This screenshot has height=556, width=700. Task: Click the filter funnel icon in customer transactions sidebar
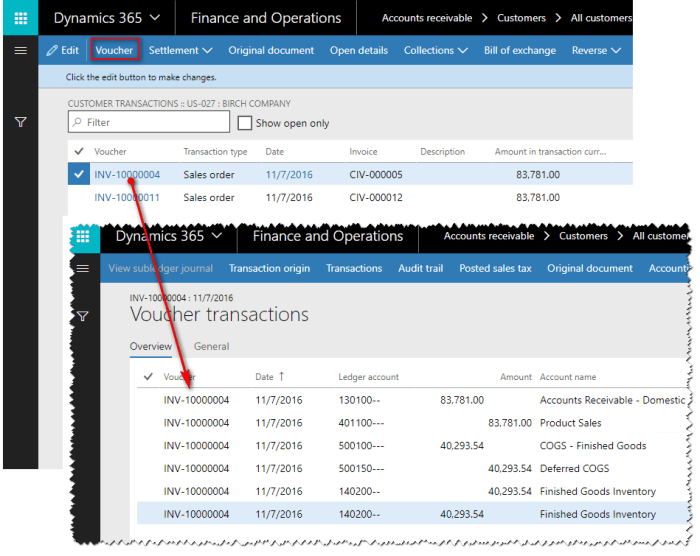tap(20, 122)
